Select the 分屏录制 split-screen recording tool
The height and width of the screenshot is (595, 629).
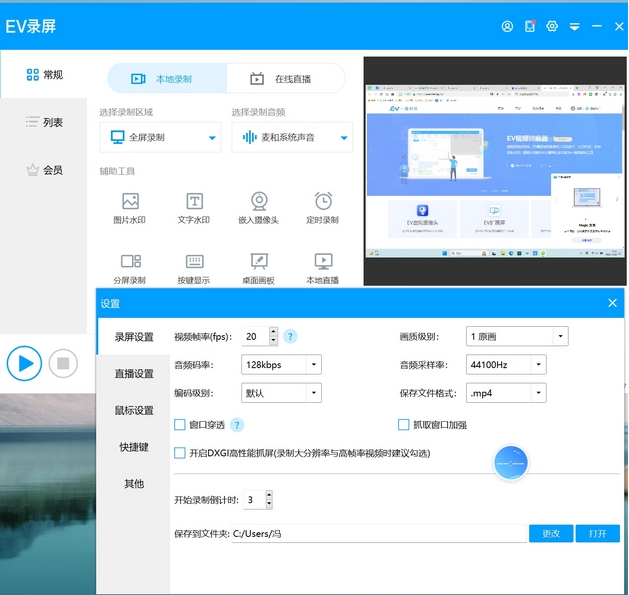click(130, 268)
